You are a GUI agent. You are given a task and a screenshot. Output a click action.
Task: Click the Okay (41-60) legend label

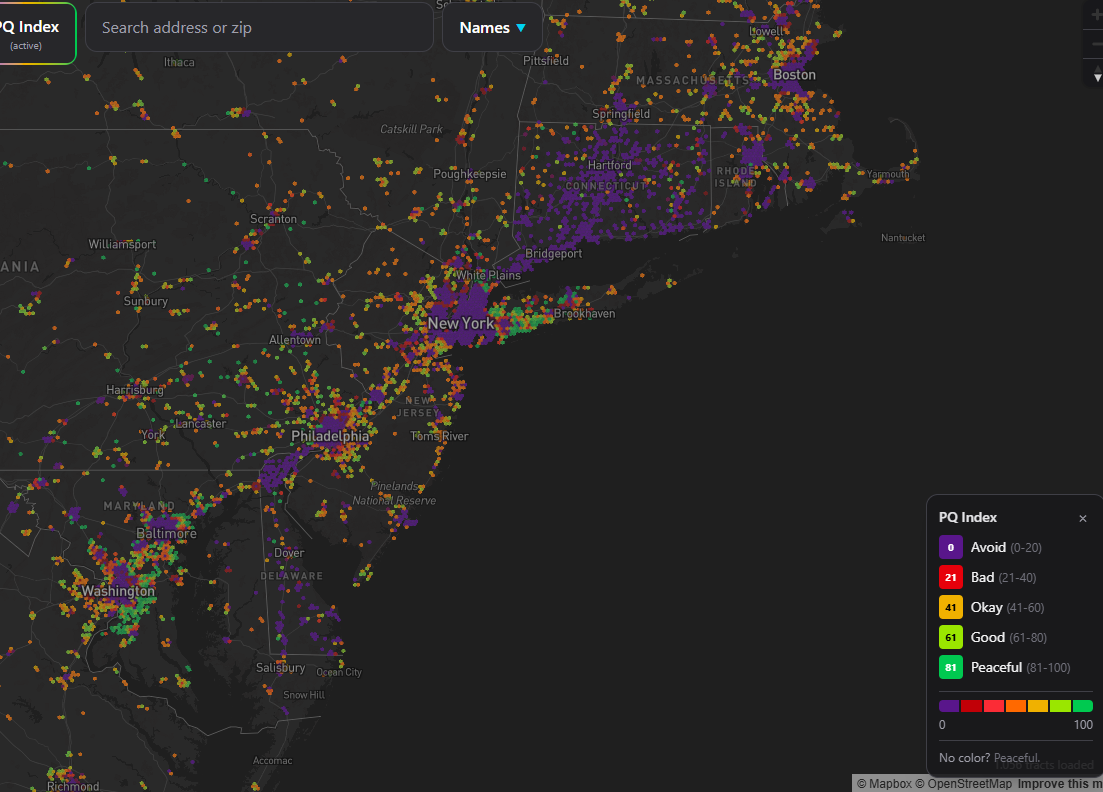point(1007,608)
